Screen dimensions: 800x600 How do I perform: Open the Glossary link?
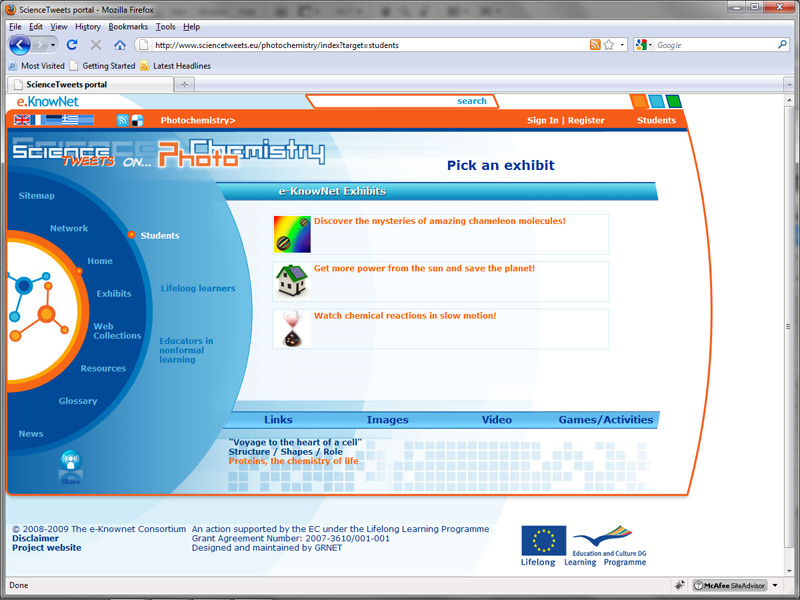point(78,401)
